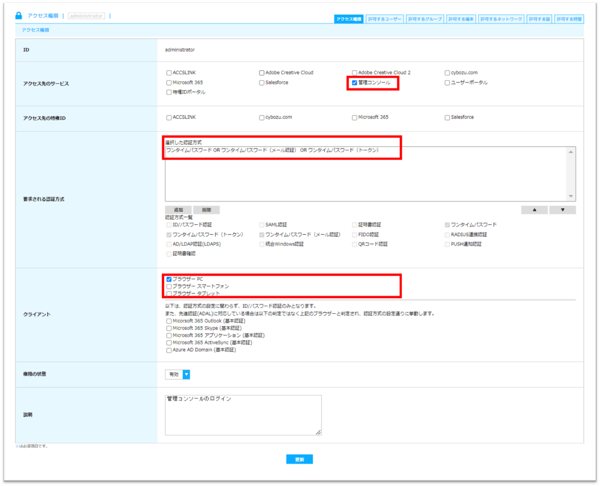Screen dimensions: 600x486
Task: Open the 許可する端末 tab
Action: coord(461,19)
